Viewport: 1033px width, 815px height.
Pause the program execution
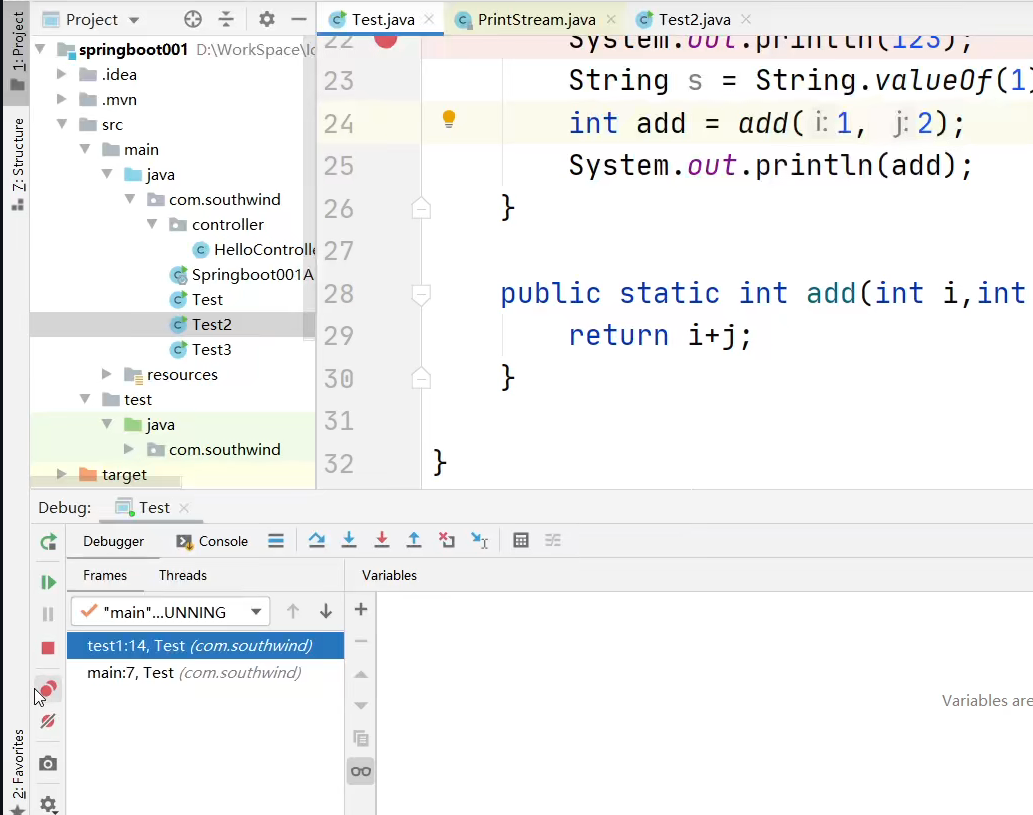(x=48, y=614)
